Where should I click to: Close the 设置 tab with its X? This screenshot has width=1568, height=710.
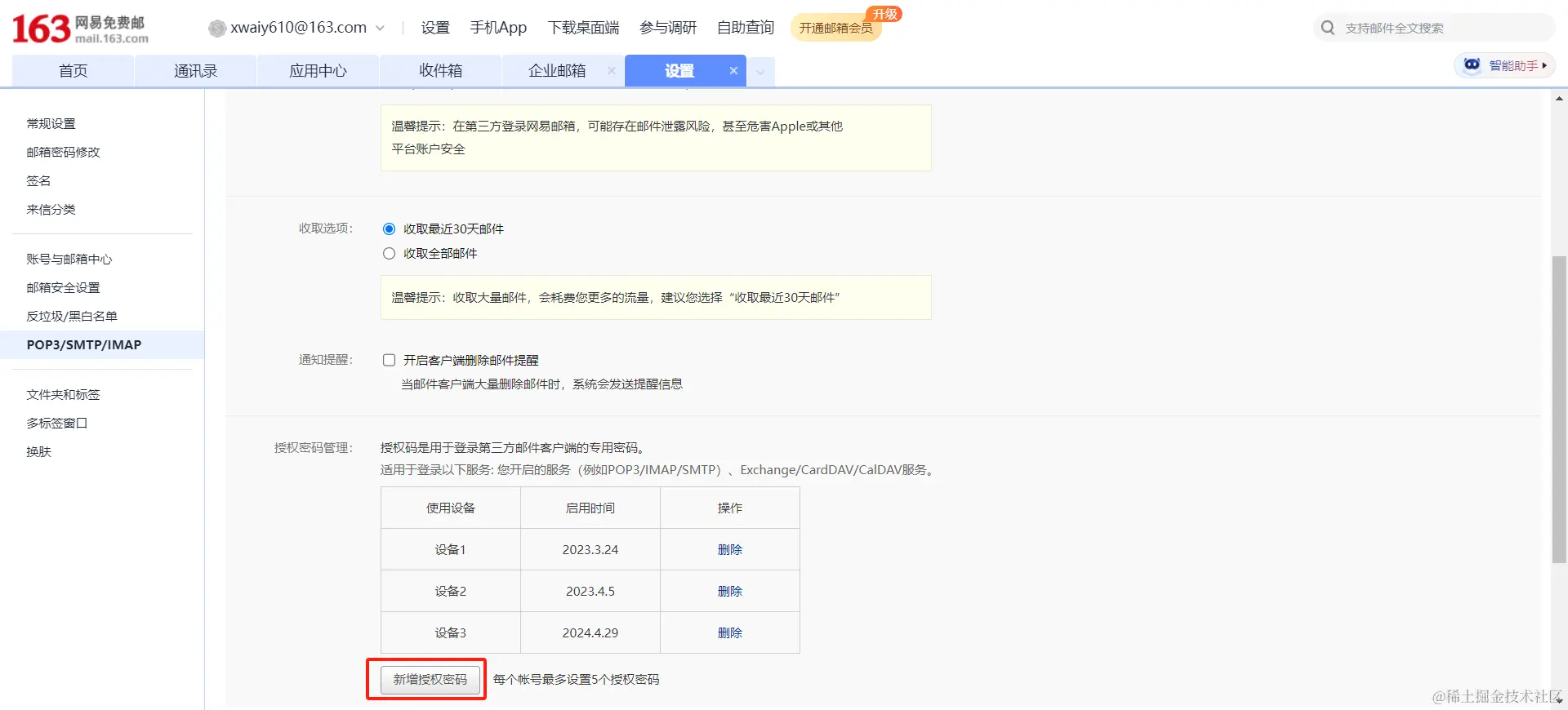pyautogui.click(x=733, y=71)
